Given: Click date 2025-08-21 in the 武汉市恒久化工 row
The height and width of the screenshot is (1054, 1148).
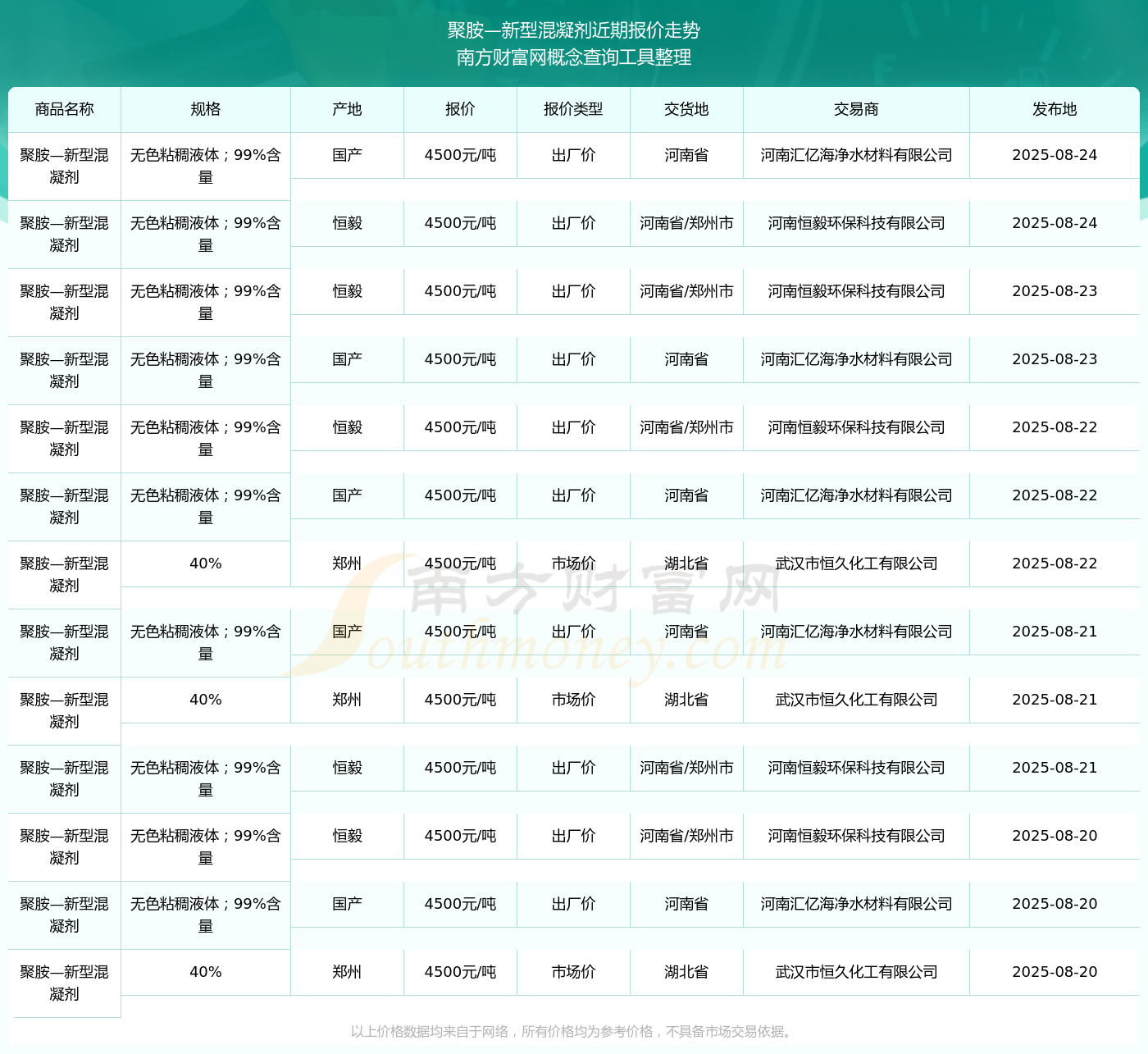Looking at the screenshot, I should tap(1055, 700).
